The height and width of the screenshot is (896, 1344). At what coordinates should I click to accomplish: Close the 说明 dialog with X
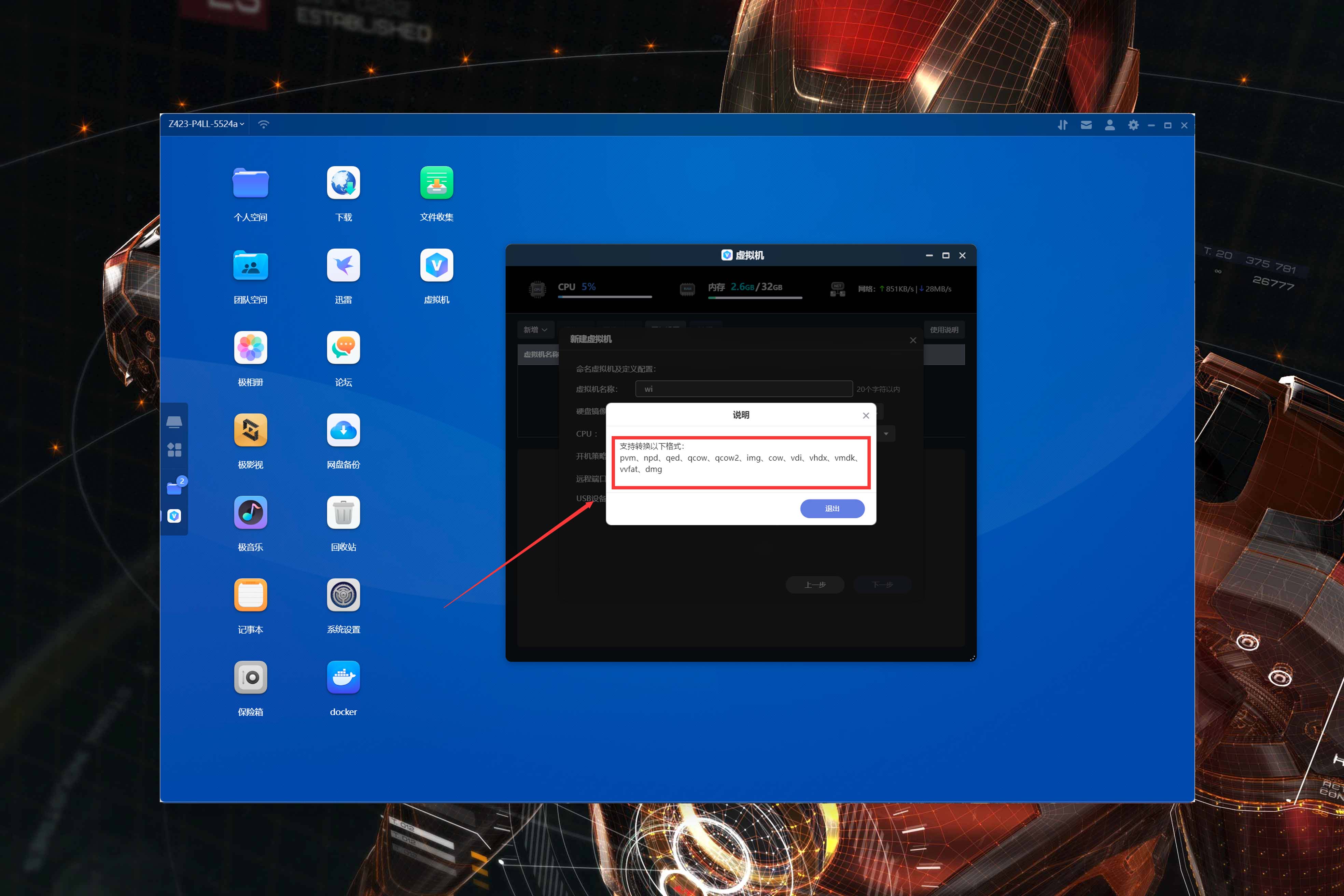point(866,416)
